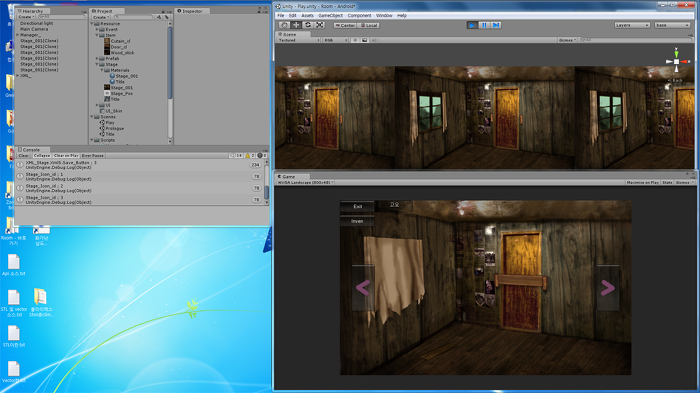Step forward one frame
The image size is (700, 393).
(x=496, y=25)
